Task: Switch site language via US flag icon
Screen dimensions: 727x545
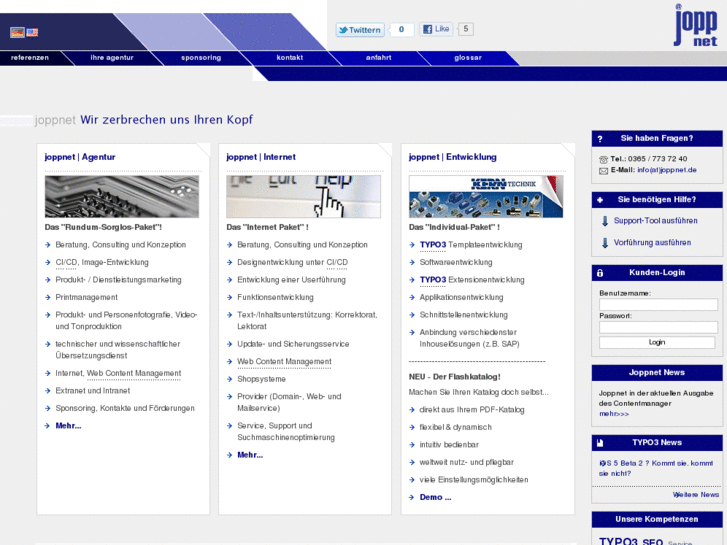Action: point(32,32)
